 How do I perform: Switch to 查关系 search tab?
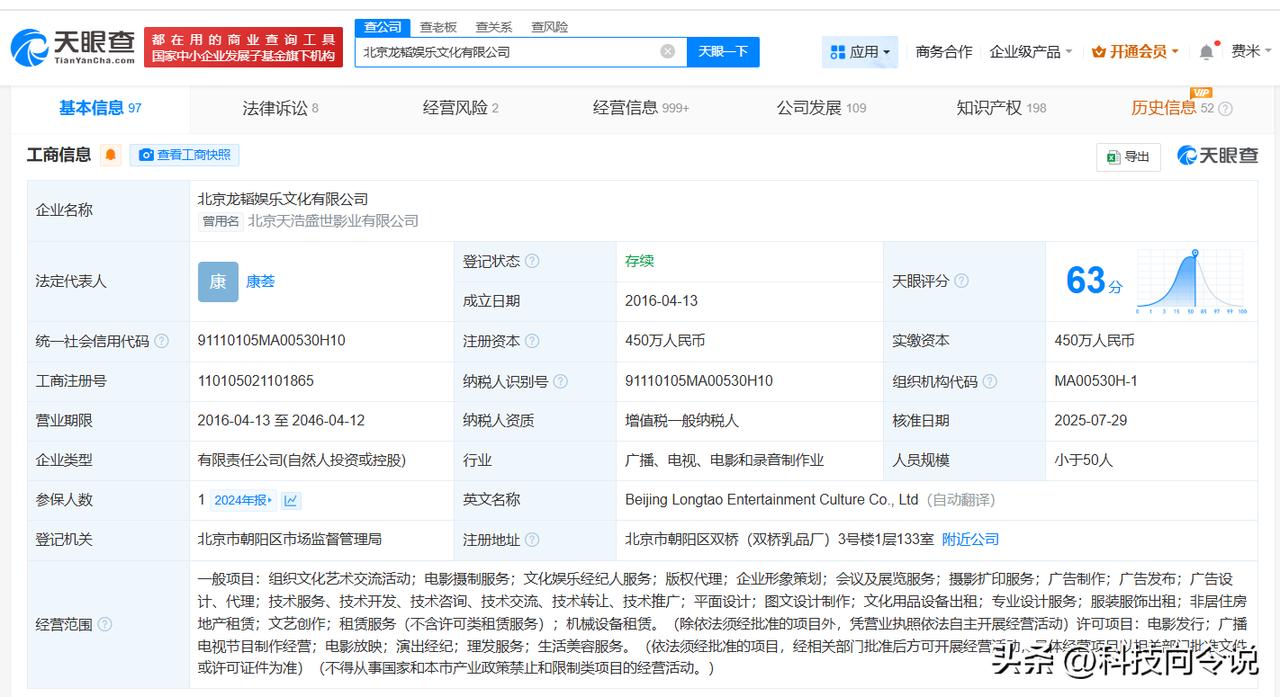[494, 27]
